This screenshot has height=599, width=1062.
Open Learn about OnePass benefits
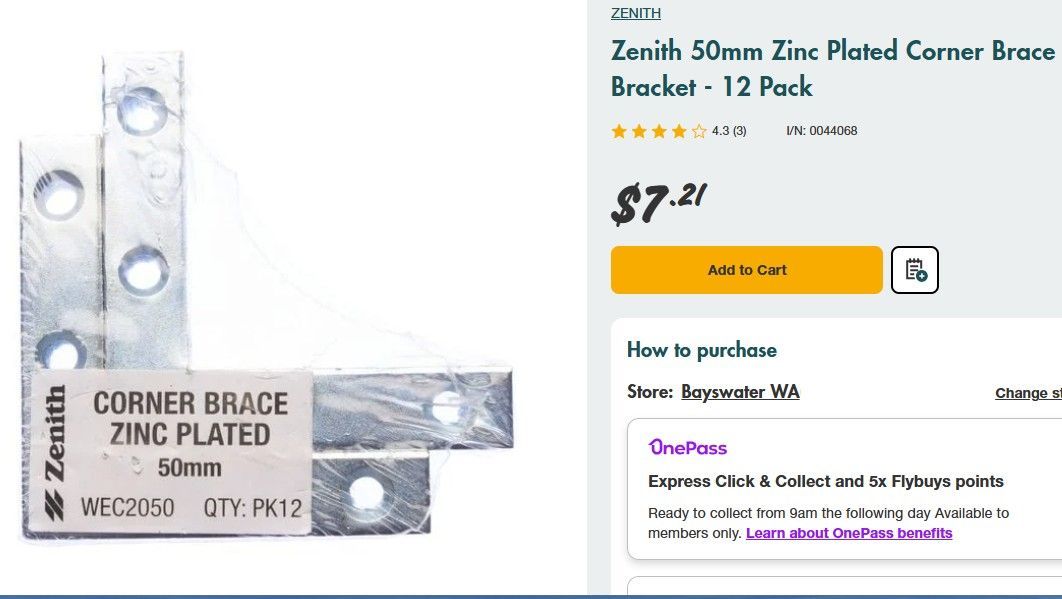tap(848, 533)
